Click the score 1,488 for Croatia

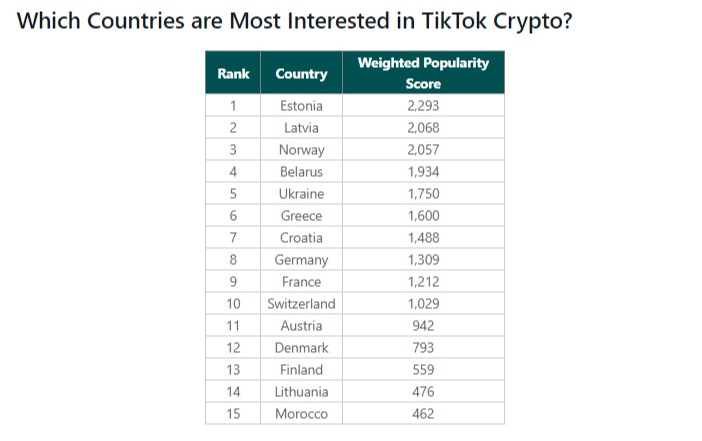pos(423,237)
